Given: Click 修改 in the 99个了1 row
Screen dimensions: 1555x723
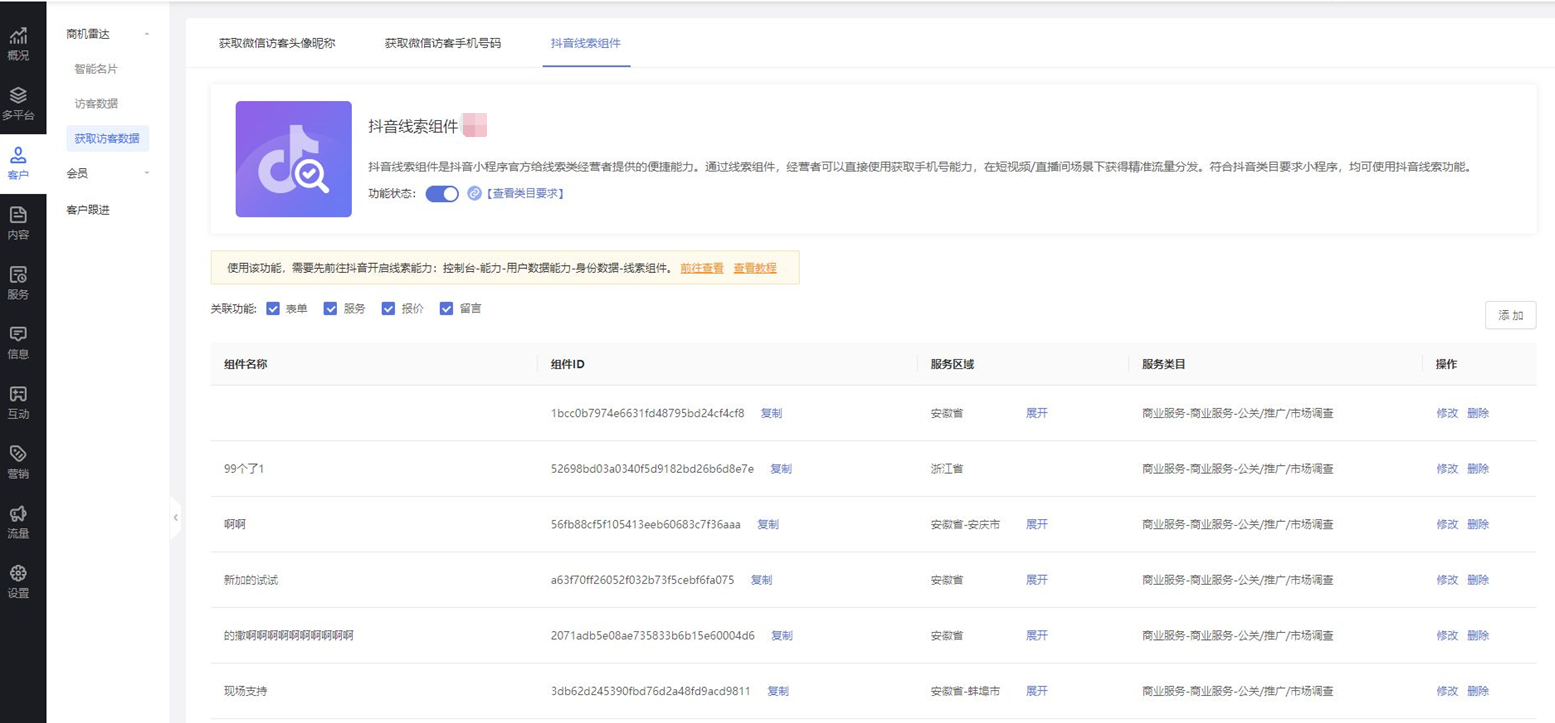Looking at the screenshot, I should coord(1447,469).
